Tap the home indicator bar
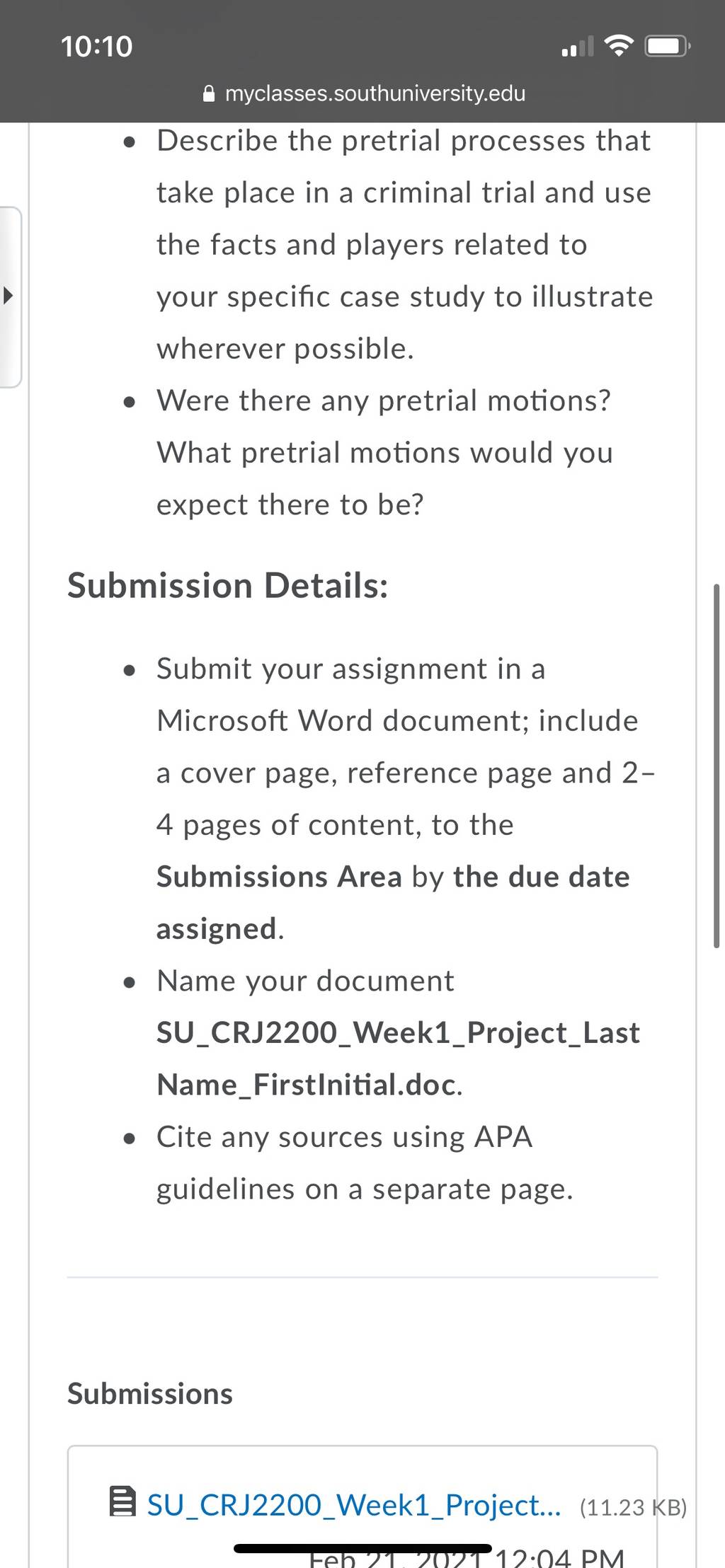The height and width of the screenshot is (1568, 725). pyautogui.click(x=362, y=1549)
